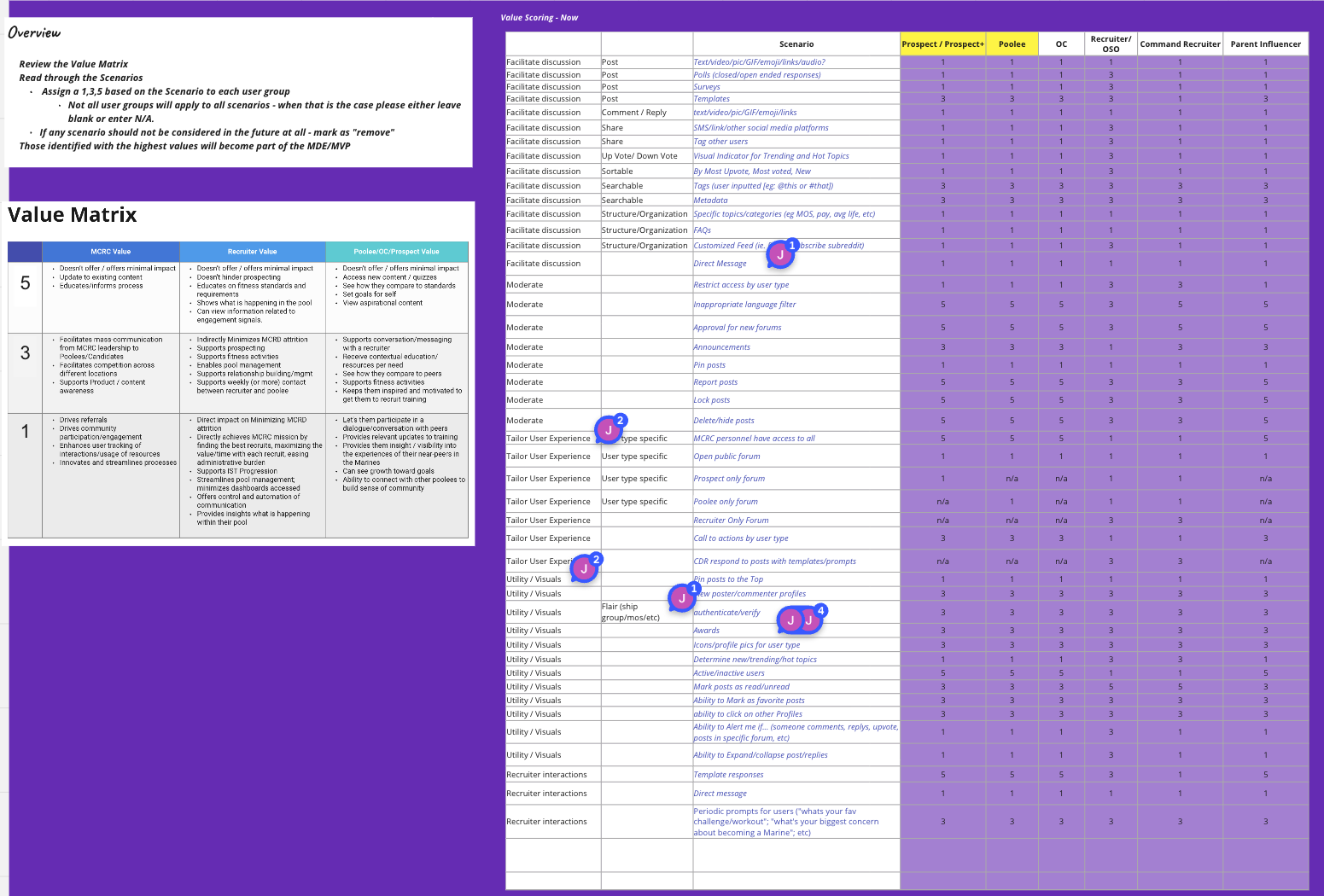Click Ability to Mark as favorite posts link
This screenshot has width=1324, height=896.
(749, 701)
